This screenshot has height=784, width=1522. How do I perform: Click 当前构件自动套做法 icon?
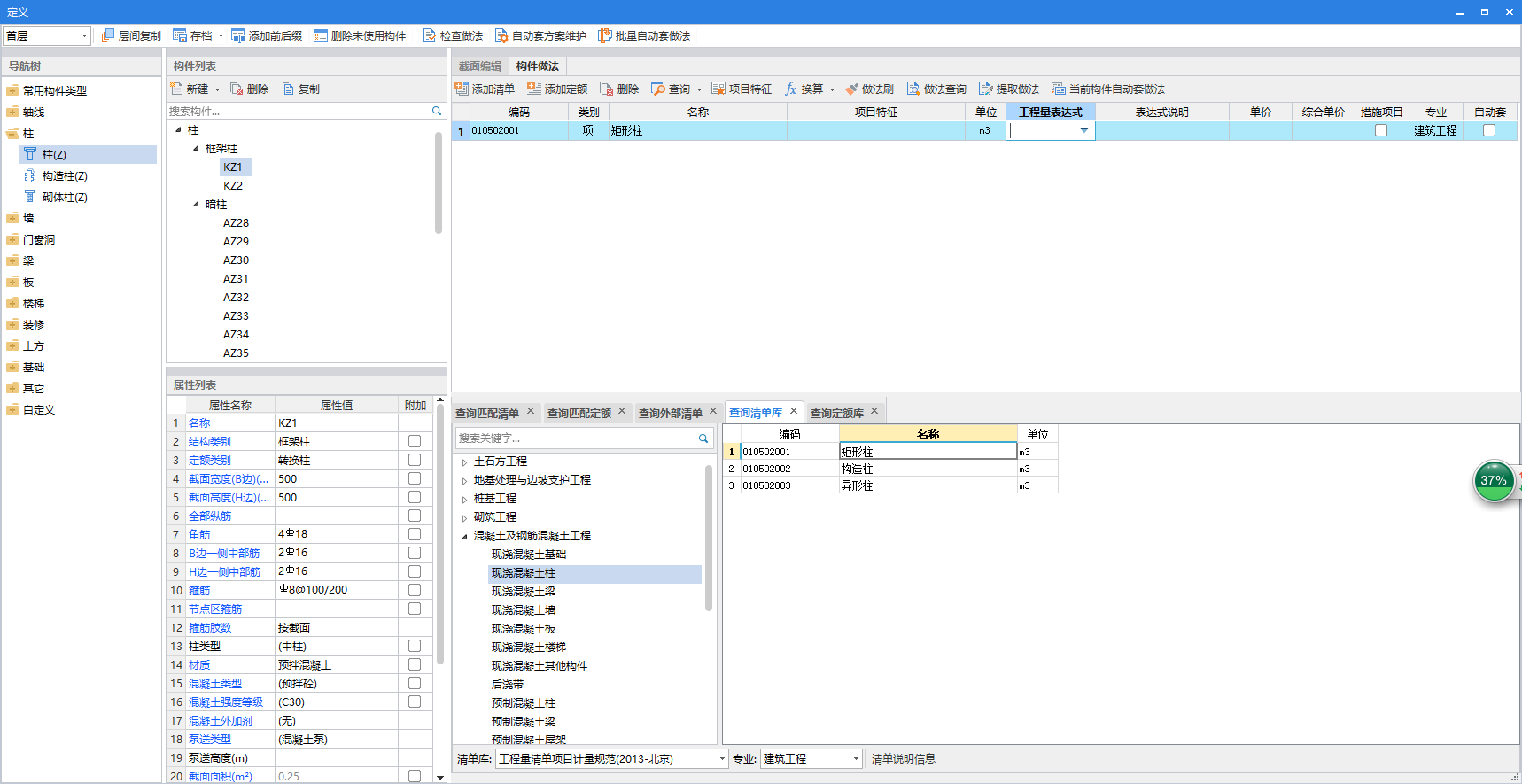(x=1059, y=89)
